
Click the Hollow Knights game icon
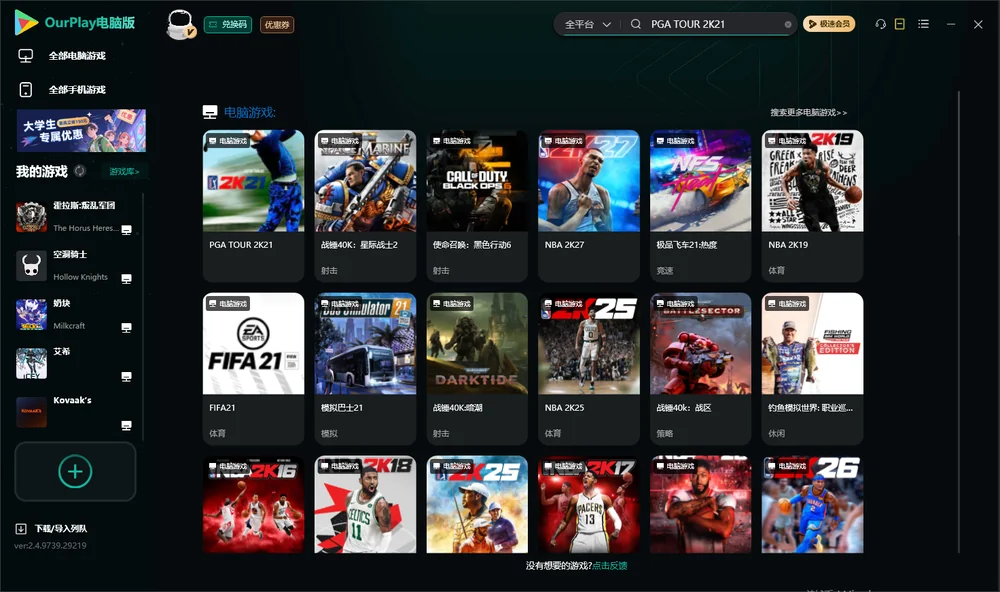click(x=31, y=265)
